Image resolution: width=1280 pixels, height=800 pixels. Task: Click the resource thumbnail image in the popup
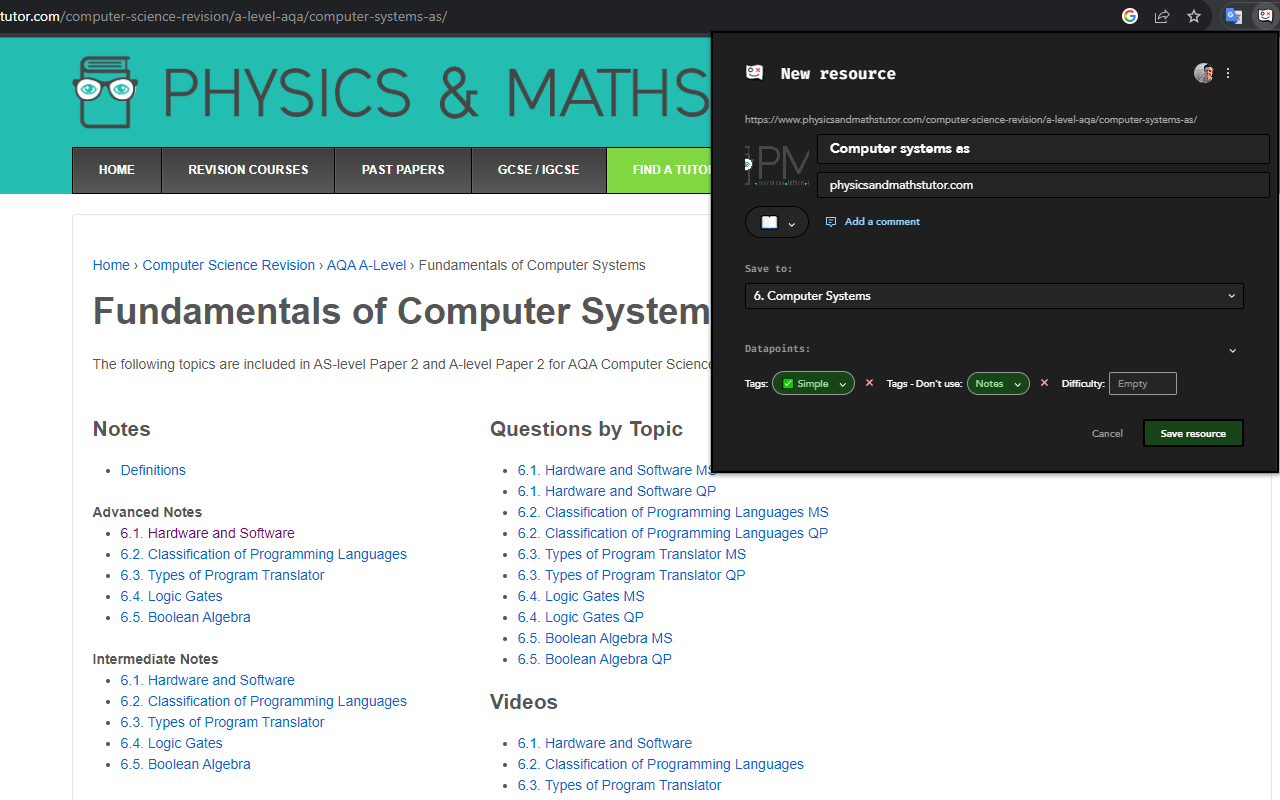[778, 165]
